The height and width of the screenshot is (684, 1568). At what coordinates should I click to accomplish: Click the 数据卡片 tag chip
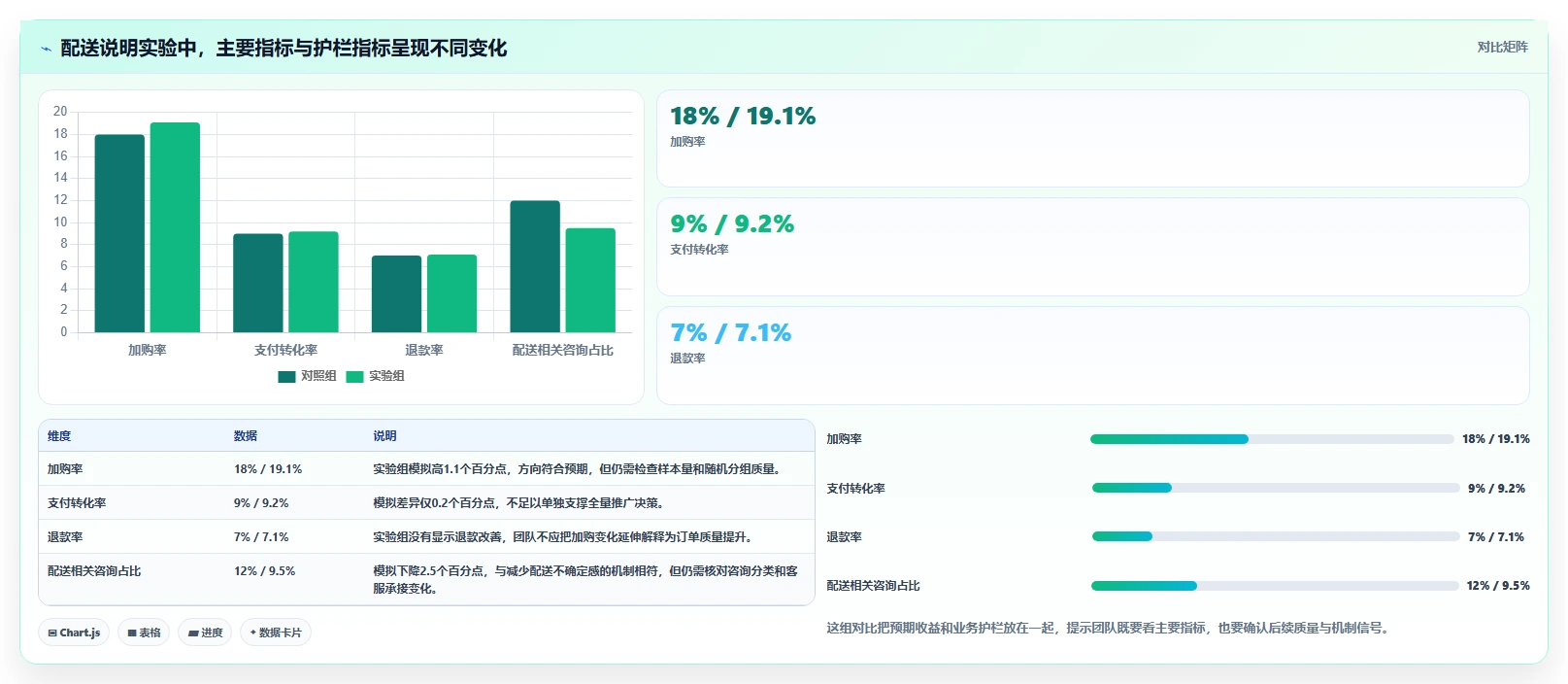[x=276, y=633]
